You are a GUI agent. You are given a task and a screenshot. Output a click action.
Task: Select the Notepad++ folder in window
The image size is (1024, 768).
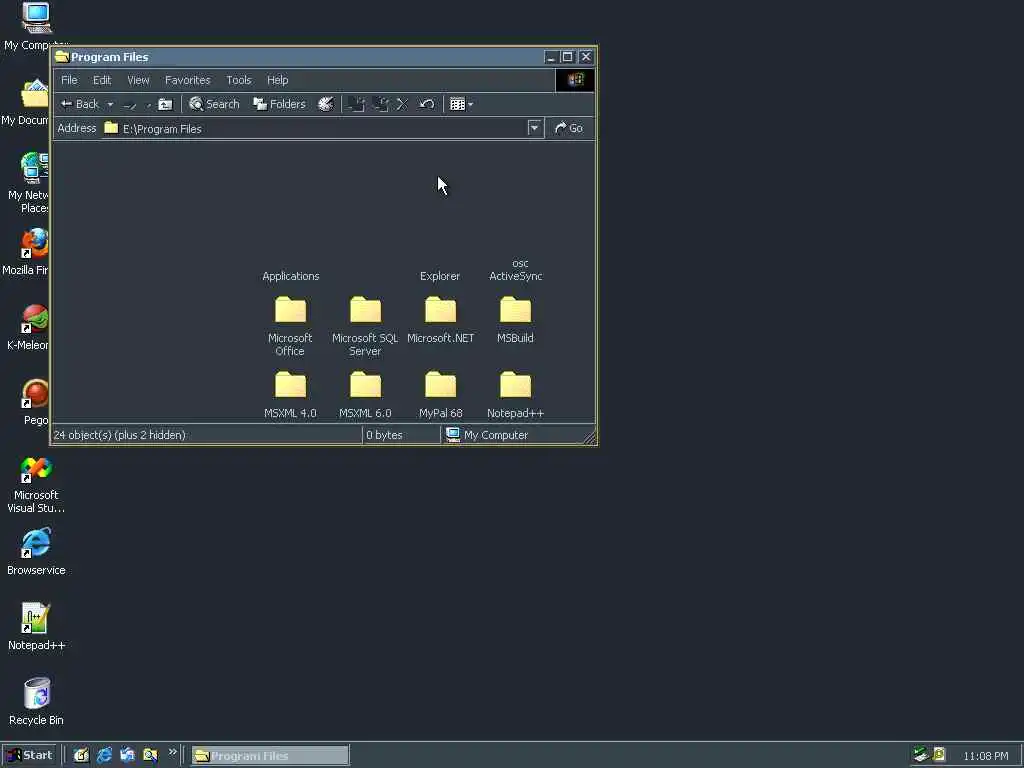[x=515, y=394]
